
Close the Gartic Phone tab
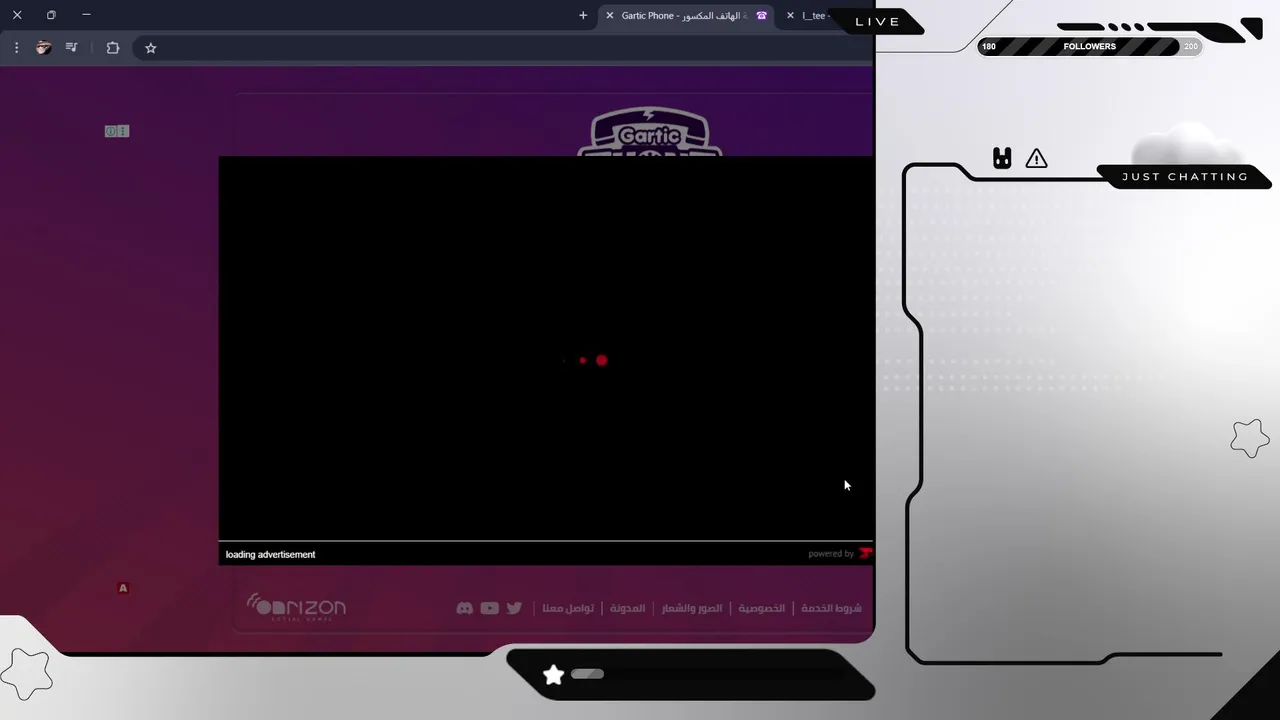click(609, 15)
